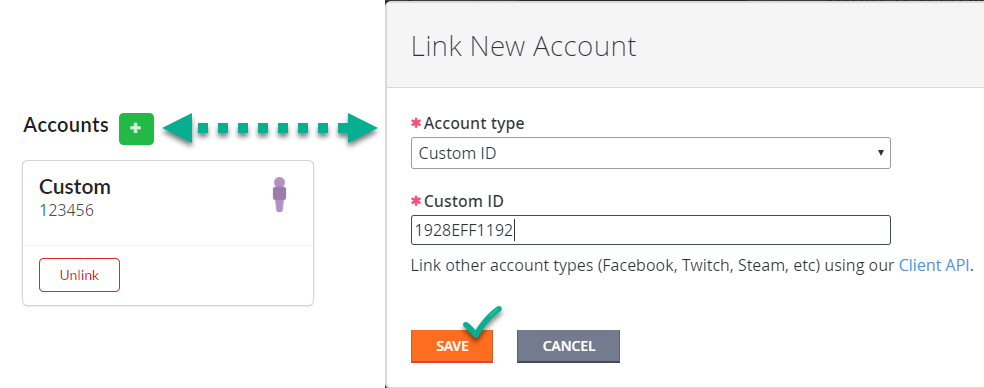Click the dropdown arrow in Account type
984x388 pixels.
tap(880, 153)
